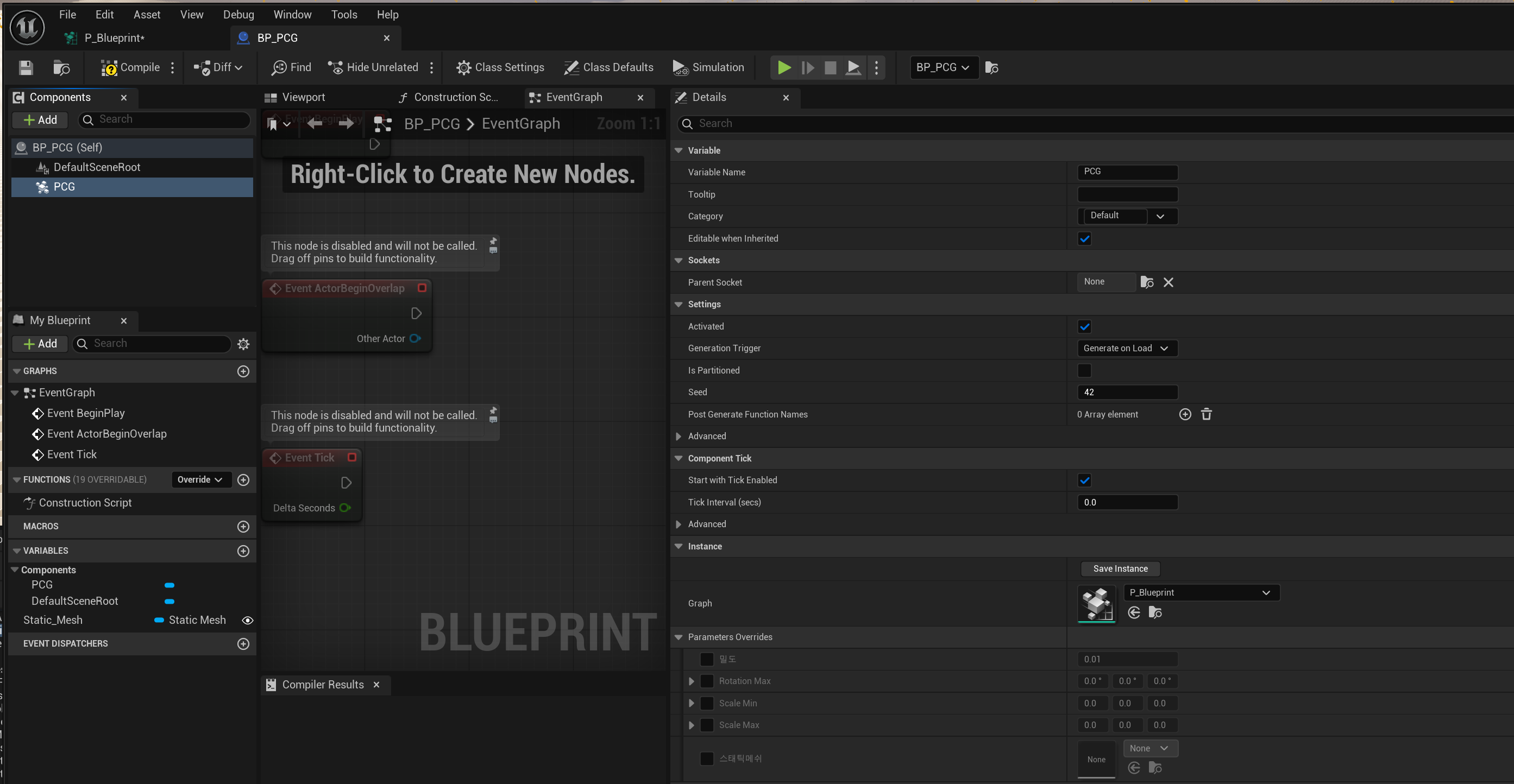
Task: Click the My Blueprint settings gear icon
Action: 243,344
